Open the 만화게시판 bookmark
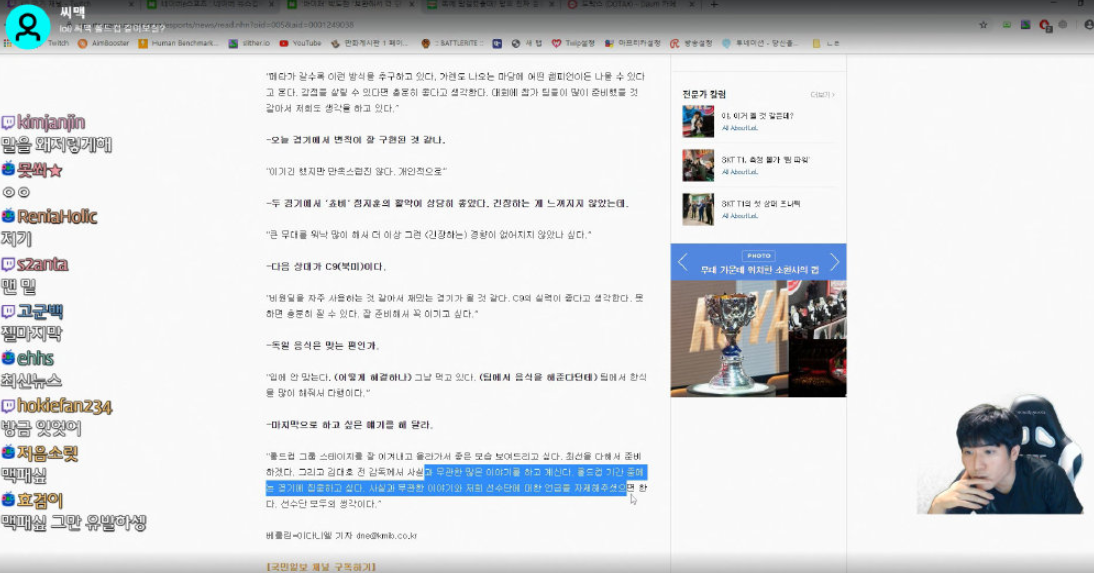This screenshot has height=573, width=1094. coord(370,43)
